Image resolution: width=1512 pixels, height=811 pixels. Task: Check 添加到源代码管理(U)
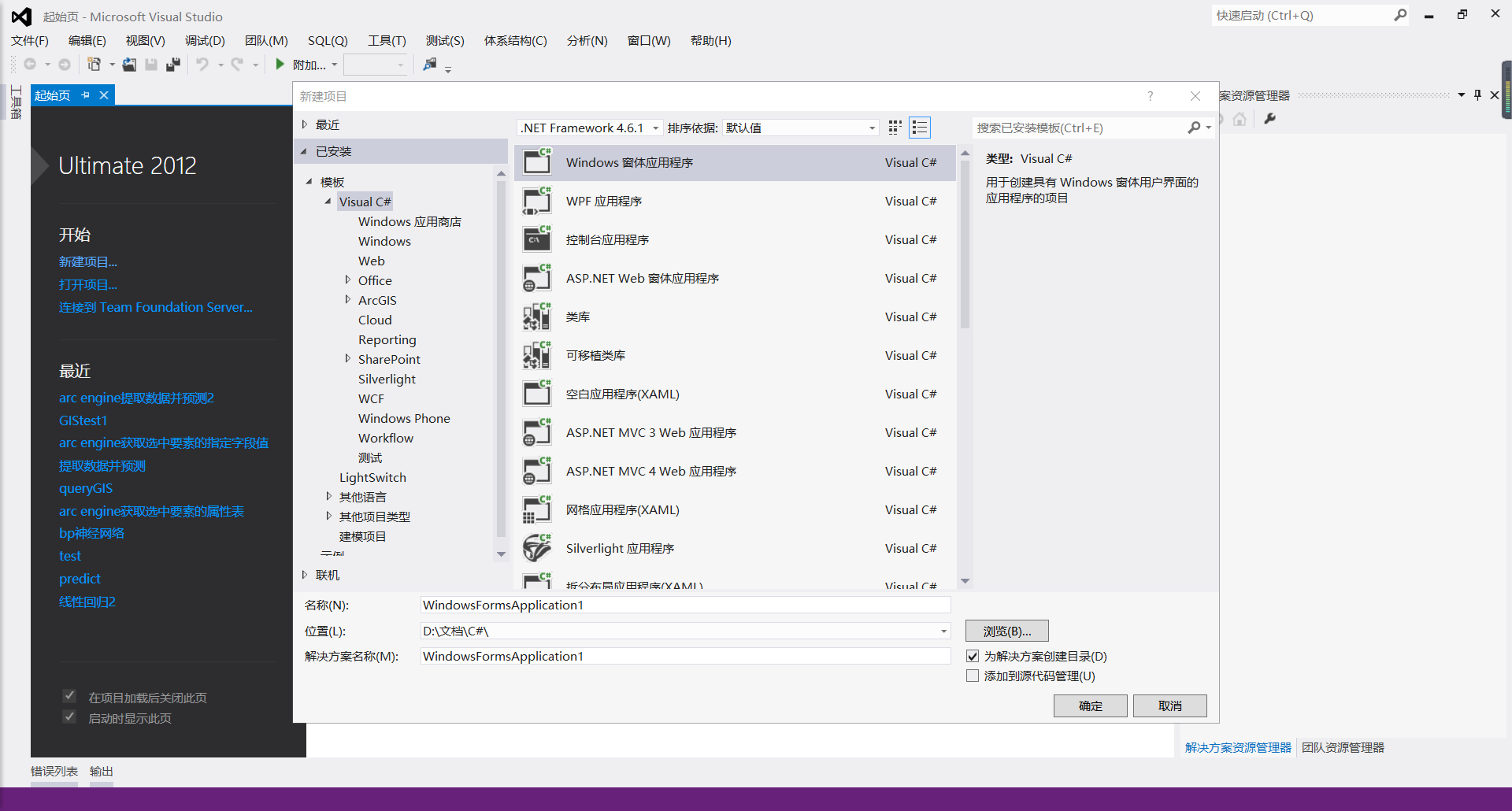(x=973, y=676)
